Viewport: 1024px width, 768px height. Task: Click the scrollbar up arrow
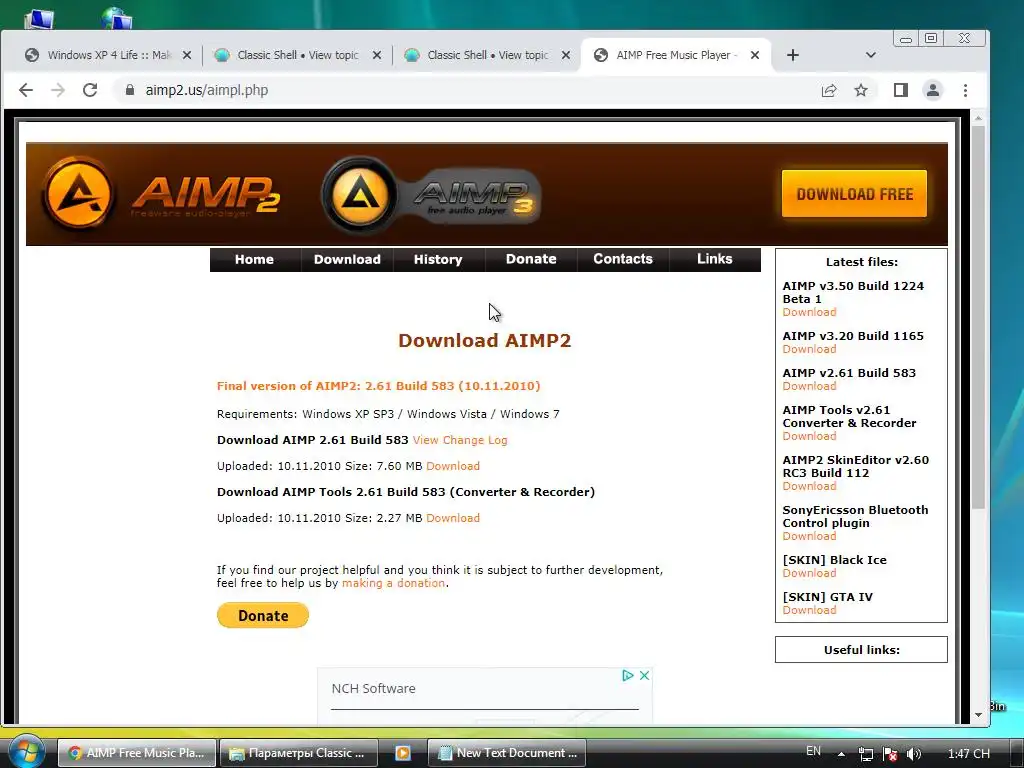click(x=978, y=118)
